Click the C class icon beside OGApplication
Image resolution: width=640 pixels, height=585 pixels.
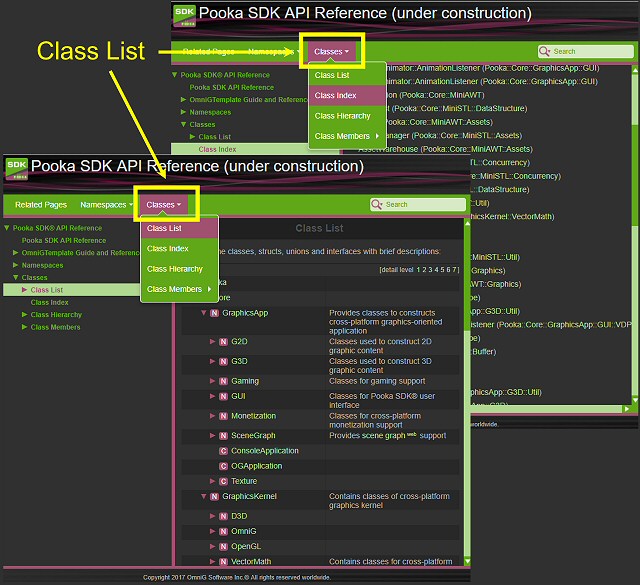point(223,466)
